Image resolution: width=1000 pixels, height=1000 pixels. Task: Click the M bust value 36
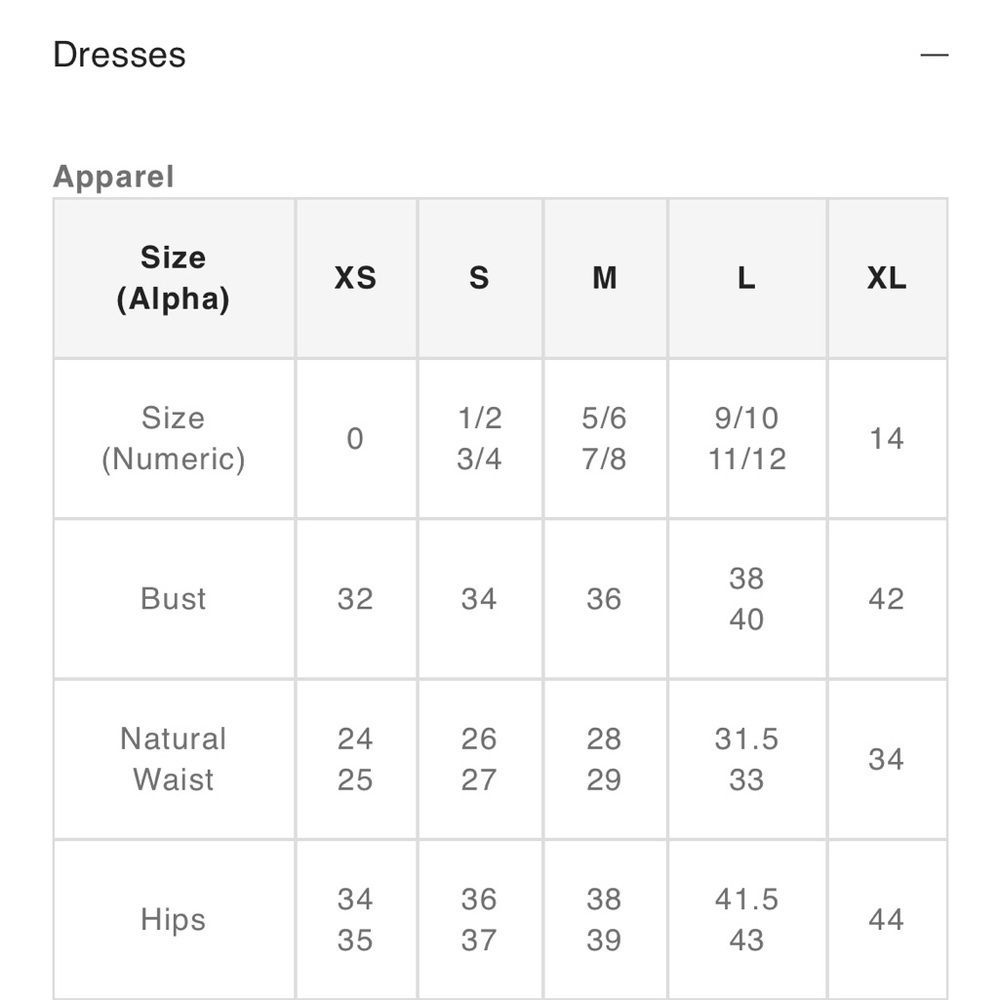pyautogui.click(x=605, y=599)
